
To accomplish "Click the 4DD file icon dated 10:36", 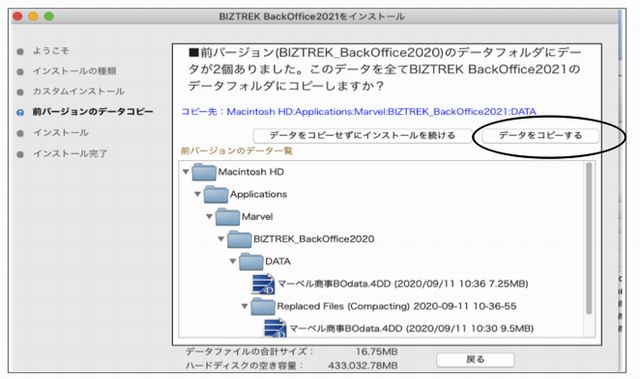I will 263,284.
